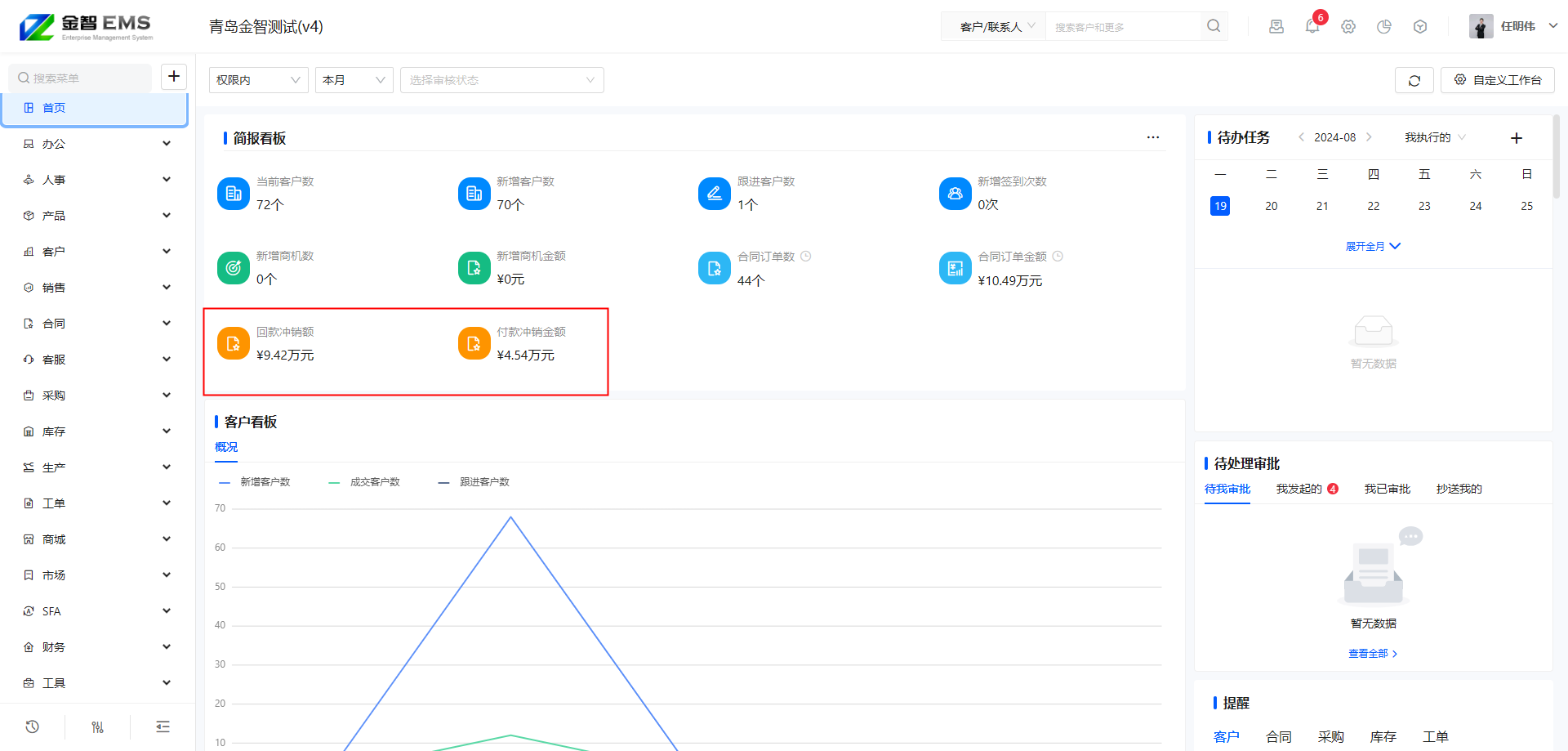Click the right panel vertical scrollbar

pyautogui.click(x=1557, y=157)
